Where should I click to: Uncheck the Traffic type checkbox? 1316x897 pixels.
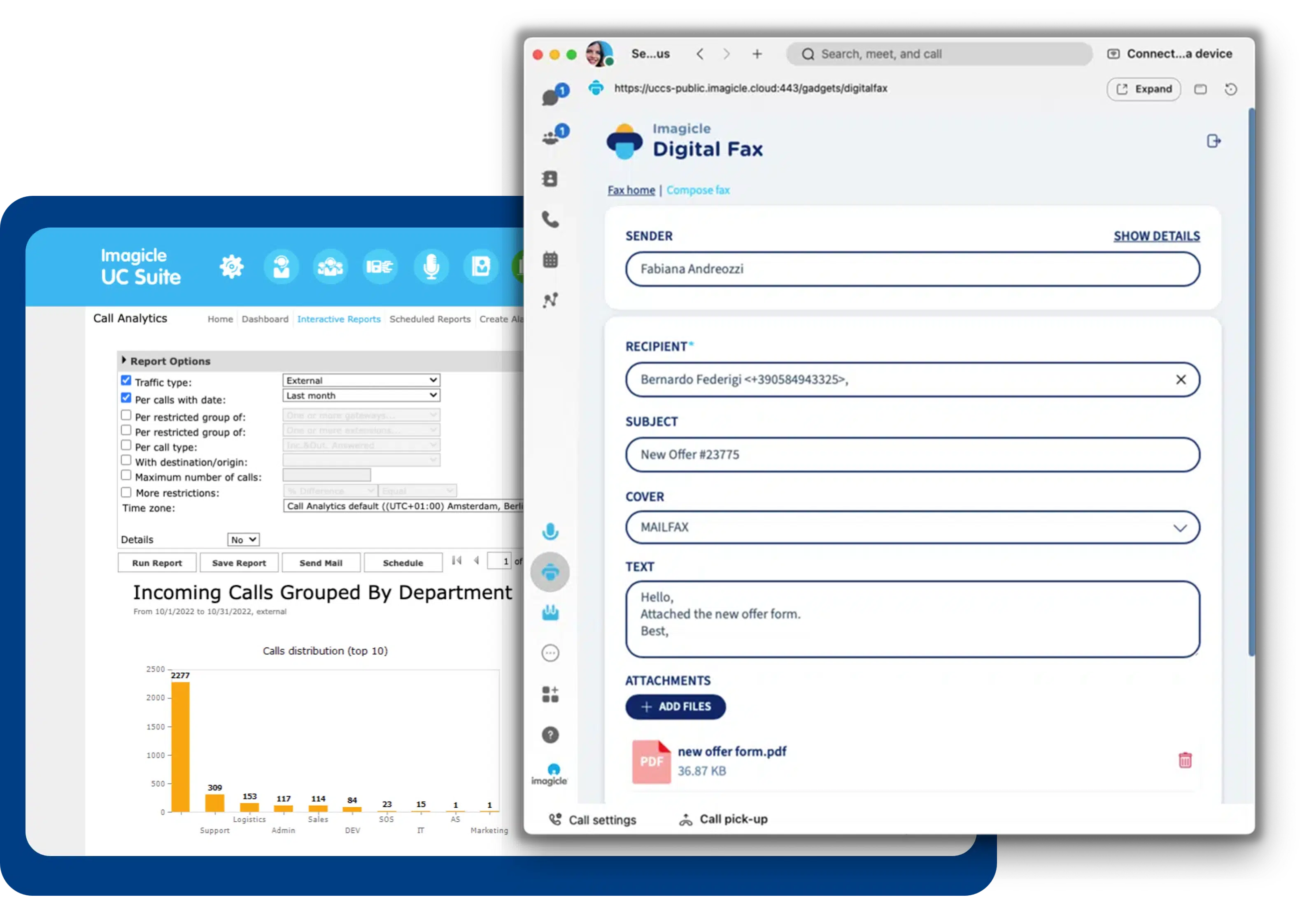coord(126,380)
